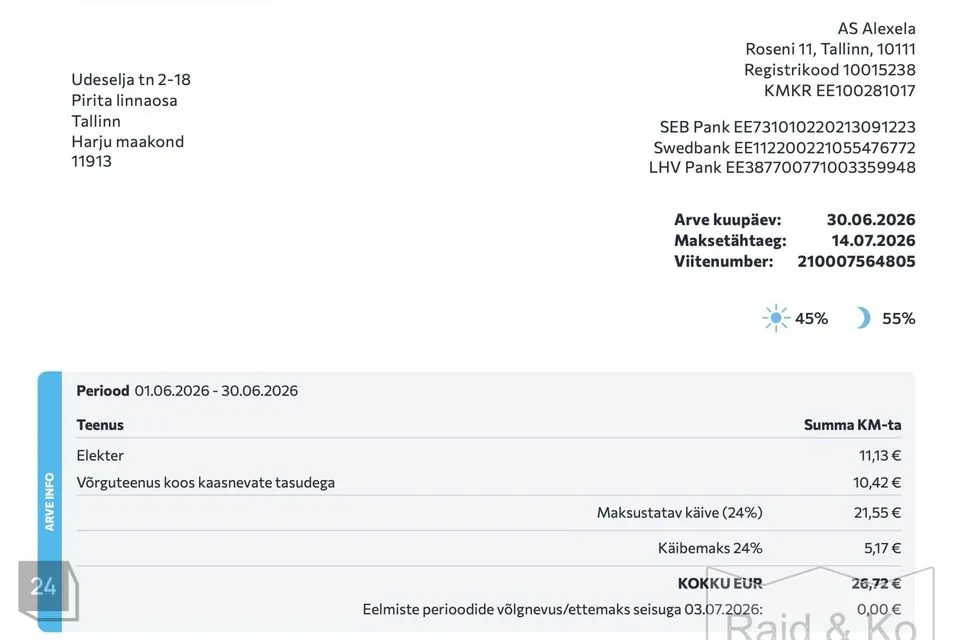Click the 24 page badge icon

click(48, 590)
